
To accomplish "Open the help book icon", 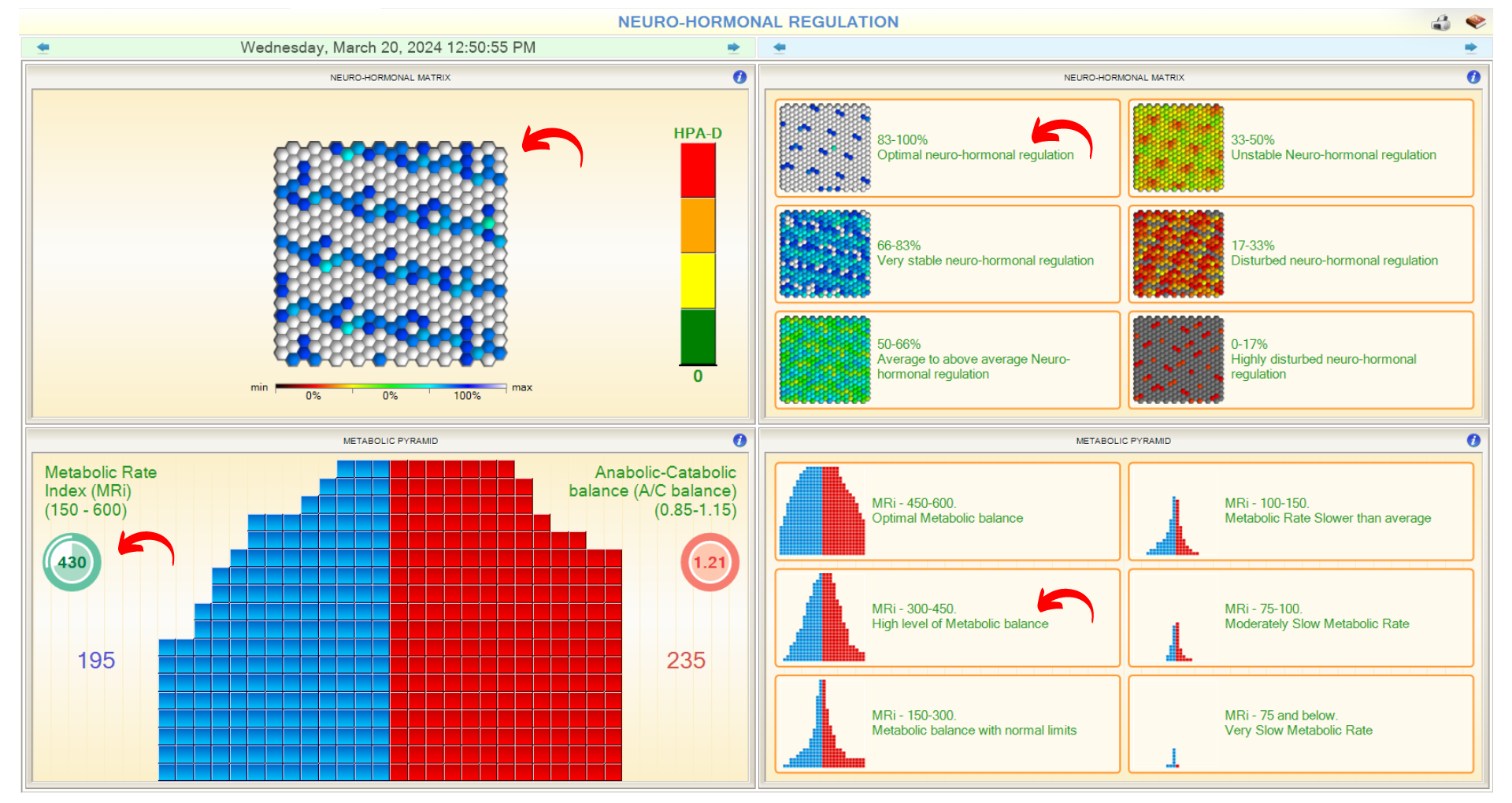I will pyautogui.click(x=1475, y=22).
